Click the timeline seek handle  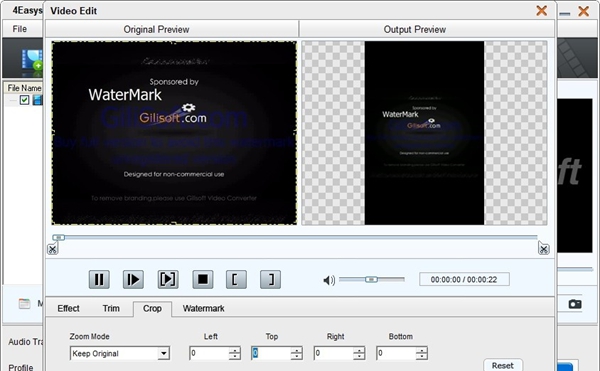59,238
